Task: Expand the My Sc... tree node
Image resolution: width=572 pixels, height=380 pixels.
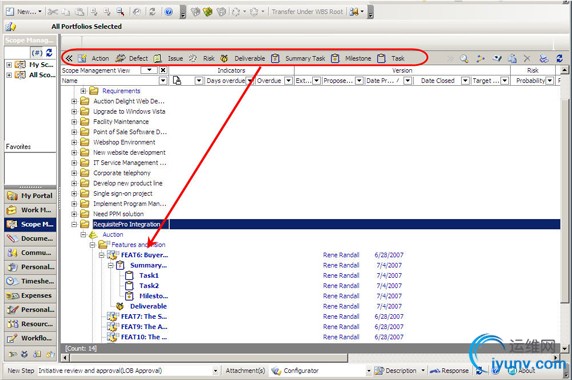Action: pyautogui.click(x=9, y=65)
